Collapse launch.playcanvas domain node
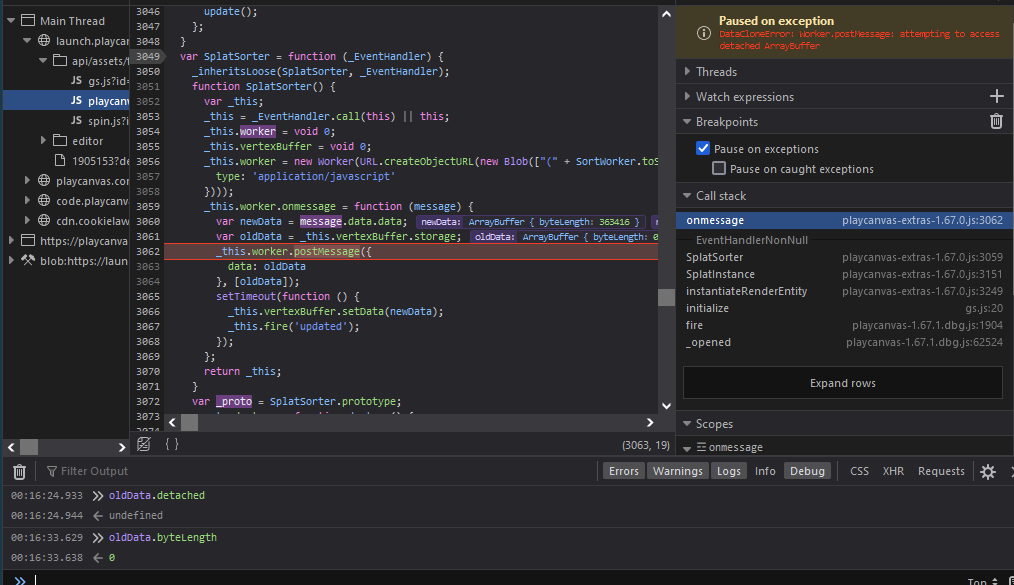The image size is (1014, 585). (27, 41)
